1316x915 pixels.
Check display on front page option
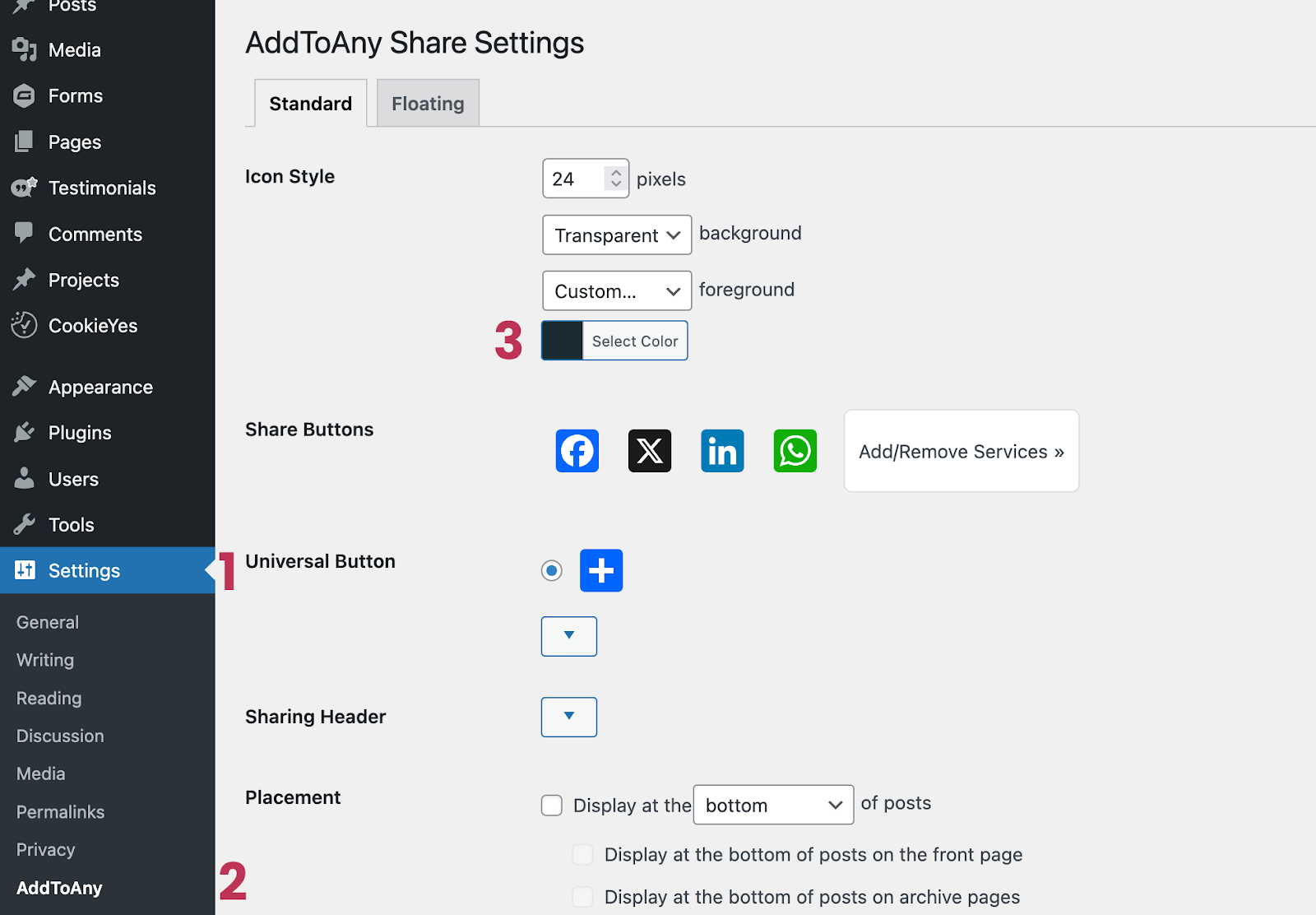pyautogui.click(x=582, y=854)
